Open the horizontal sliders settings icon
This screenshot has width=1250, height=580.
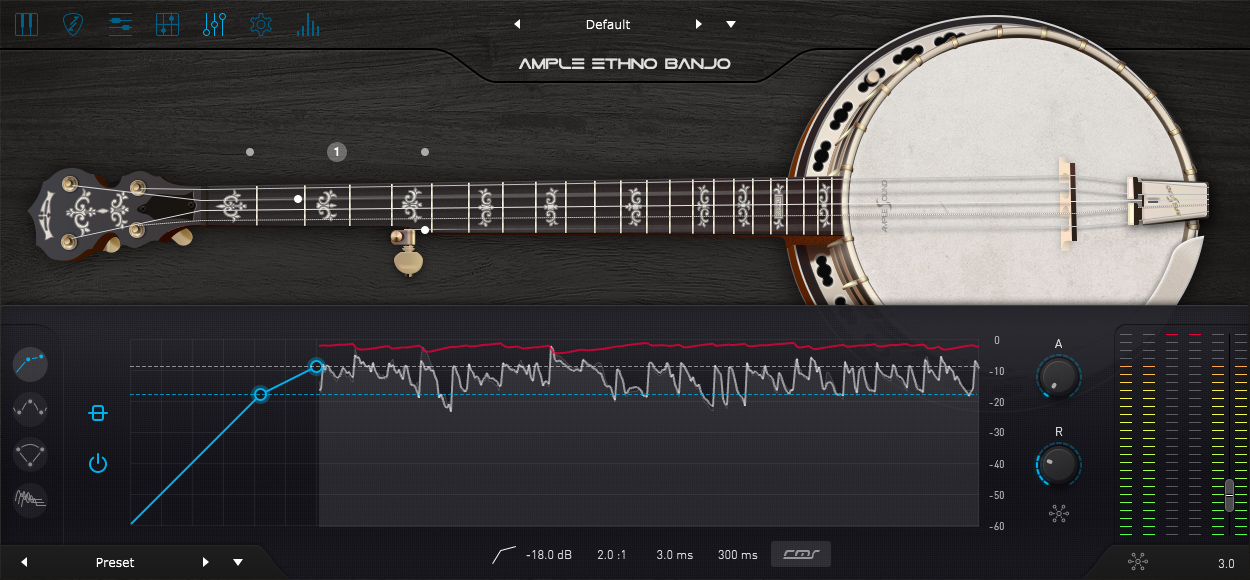120,24
